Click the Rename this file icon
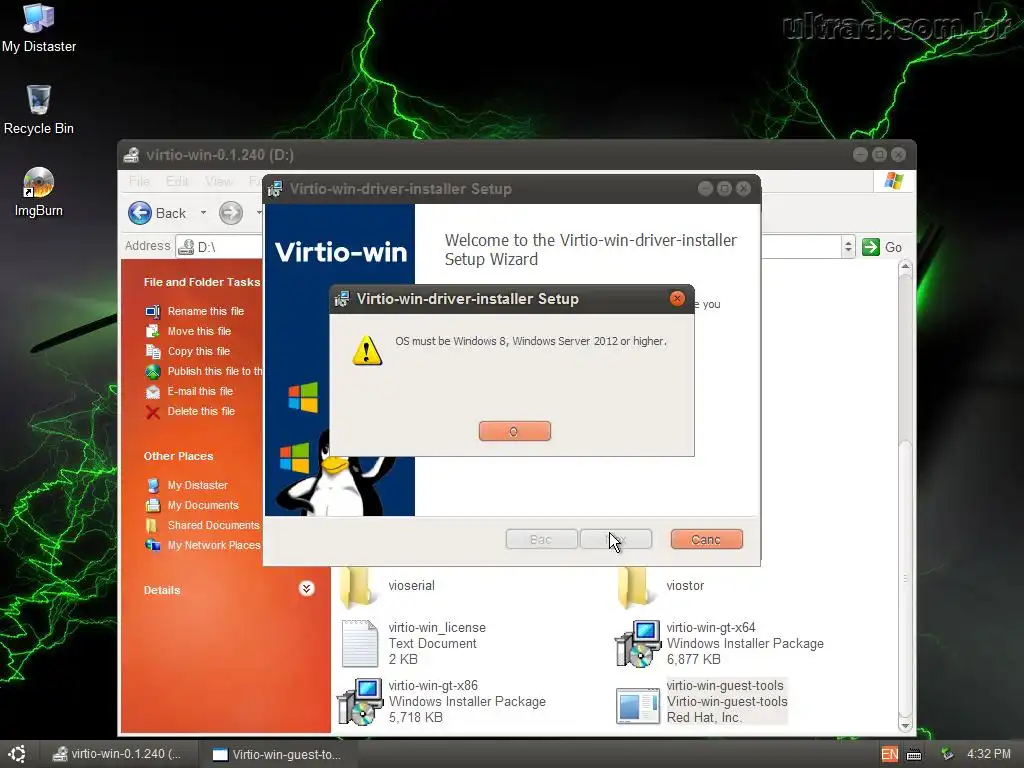 click(x=153, y=312)
